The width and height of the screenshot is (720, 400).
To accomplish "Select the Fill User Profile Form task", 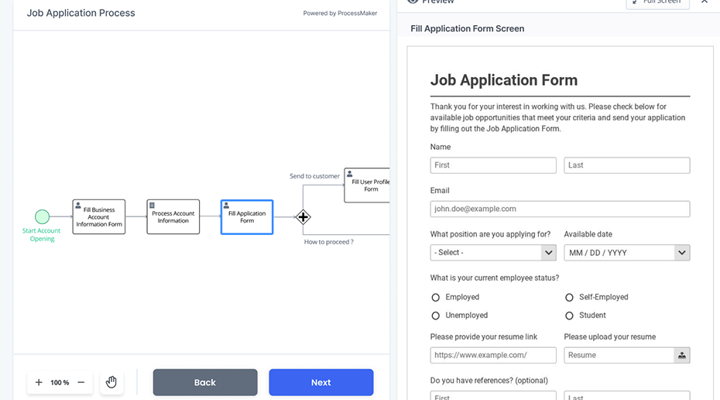I will 366,184.
